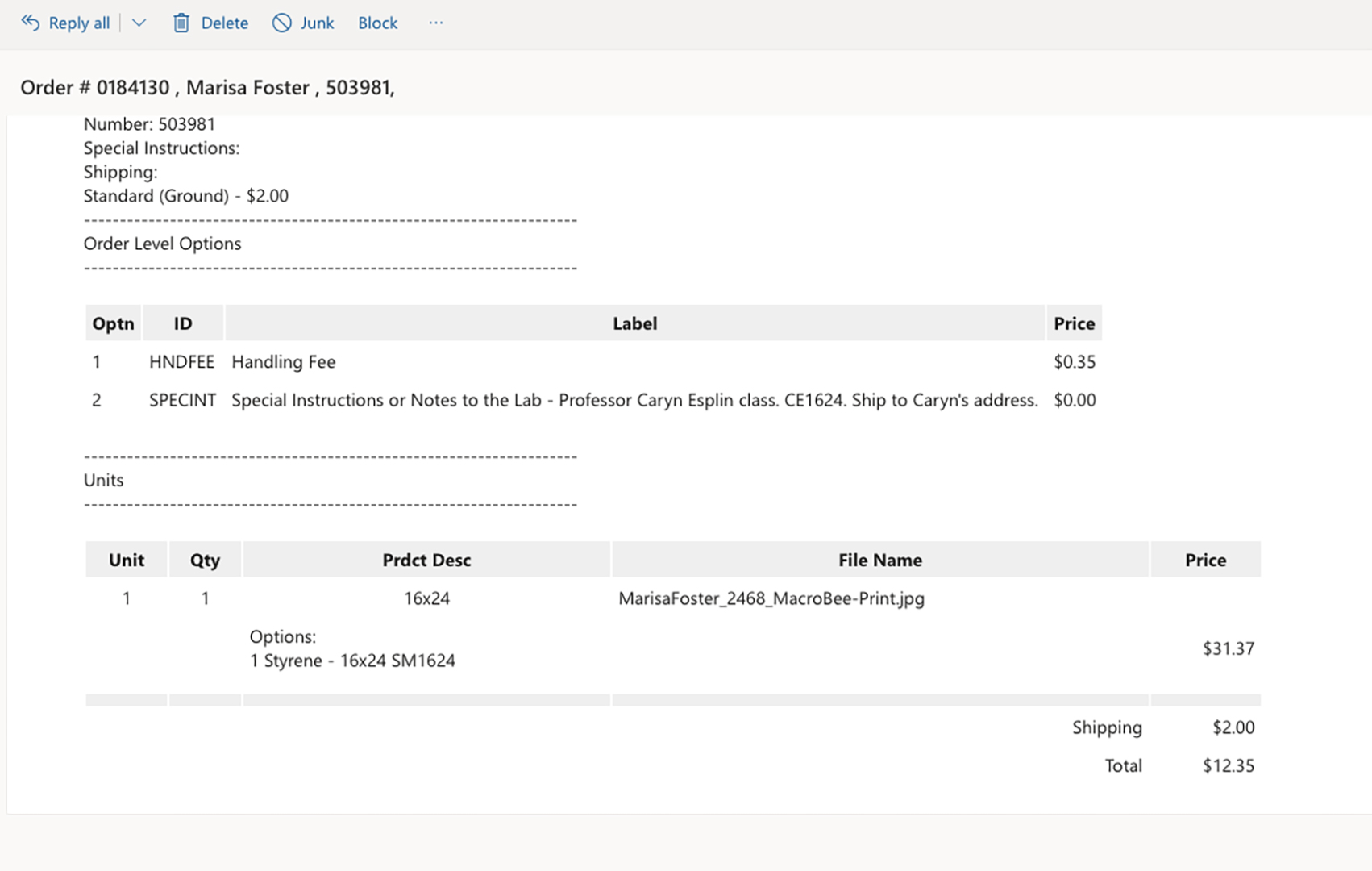The height and width of the screenshot is (871, 1372).
Task: Click the Label column header
Action: [634, 323]
